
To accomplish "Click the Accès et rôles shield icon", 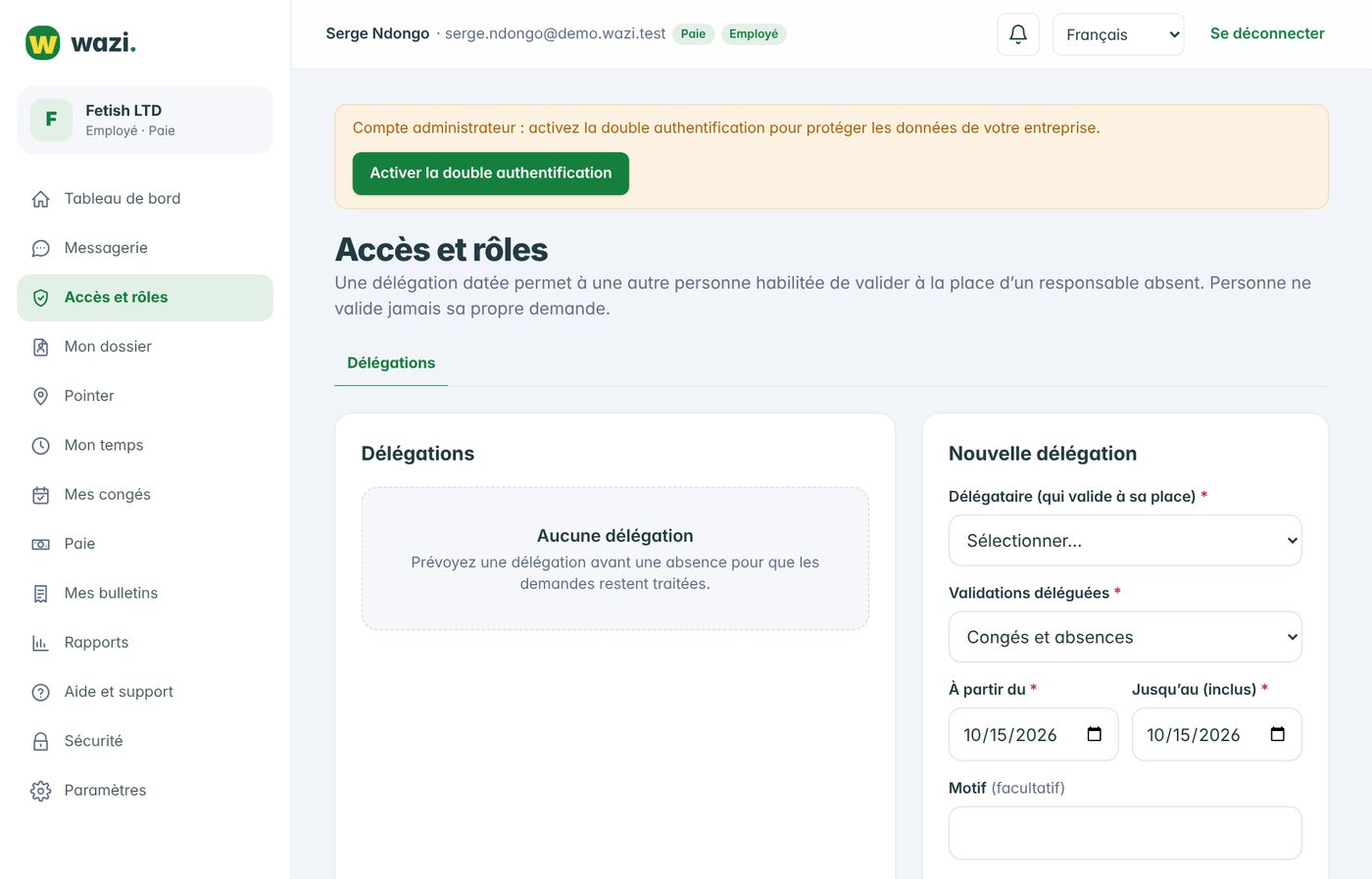I will click(x=40, y=298).
